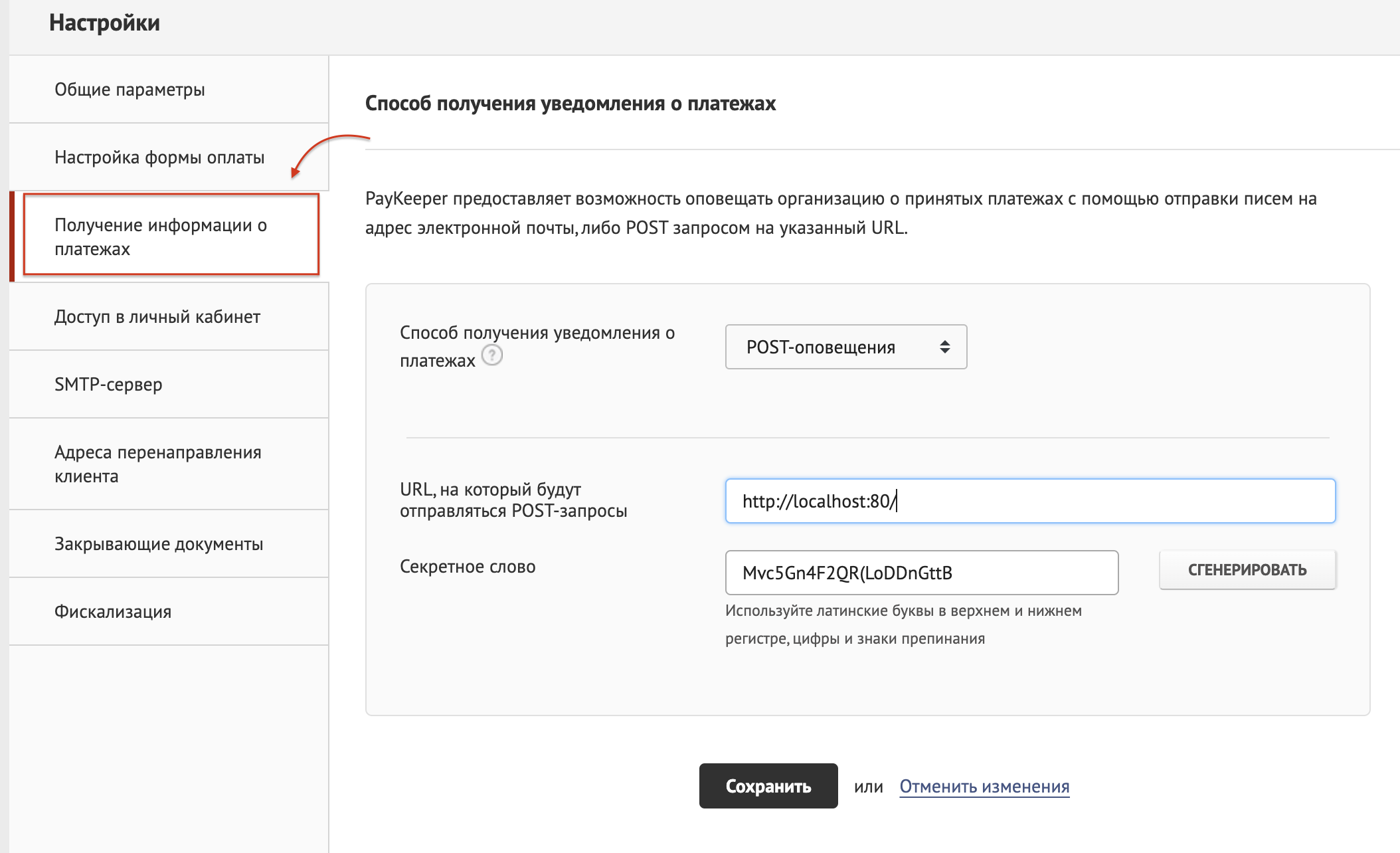Click the URL POST-запросы field label
1400x853 pixels.
coord(513,500)
